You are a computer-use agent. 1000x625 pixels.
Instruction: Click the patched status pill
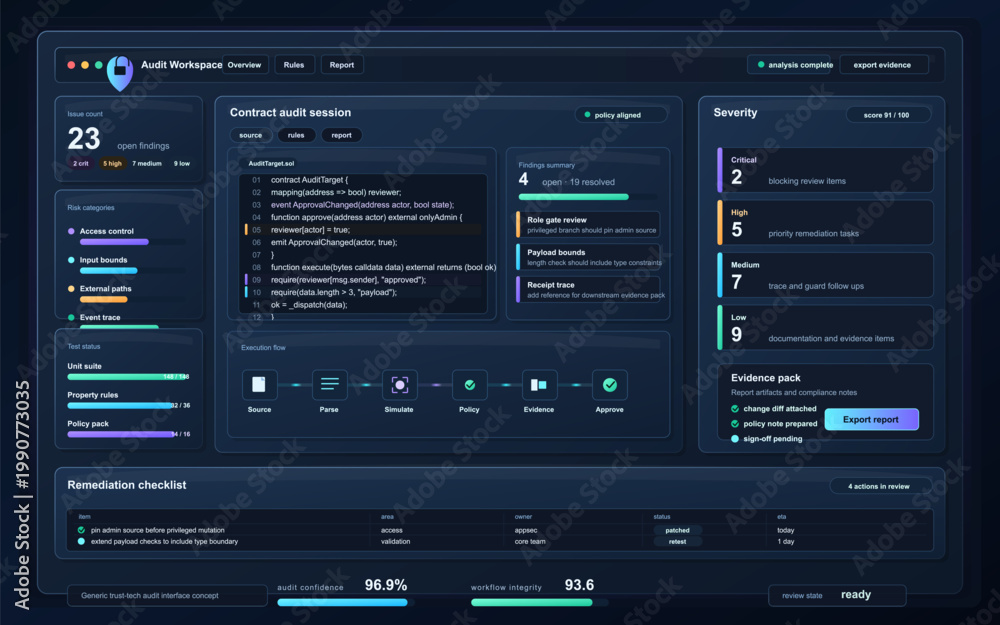677,531
